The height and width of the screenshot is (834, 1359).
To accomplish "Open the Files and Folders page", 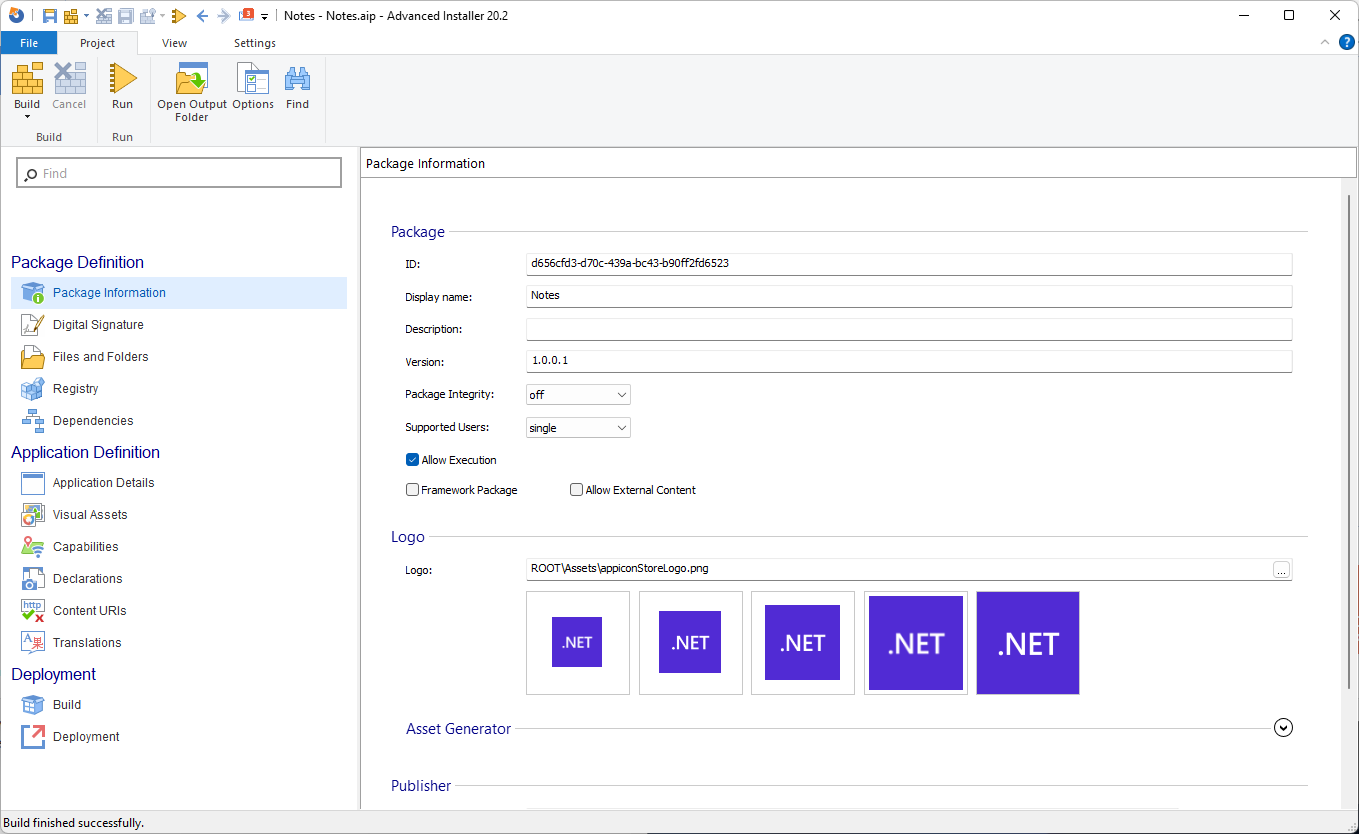I will 100,357.
